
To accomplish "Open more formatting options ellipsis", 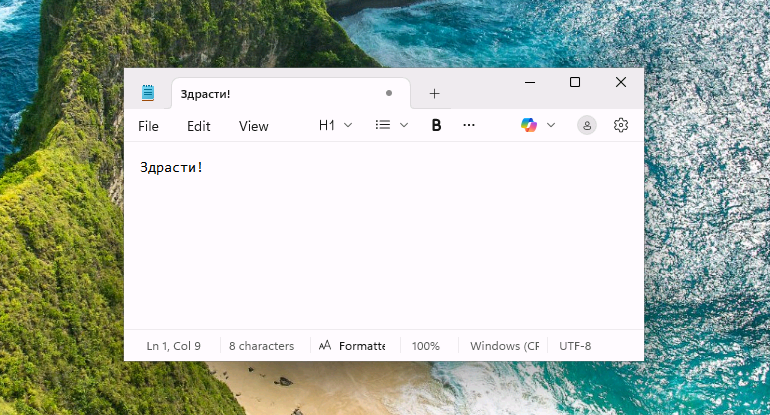I will pos(469,125).
